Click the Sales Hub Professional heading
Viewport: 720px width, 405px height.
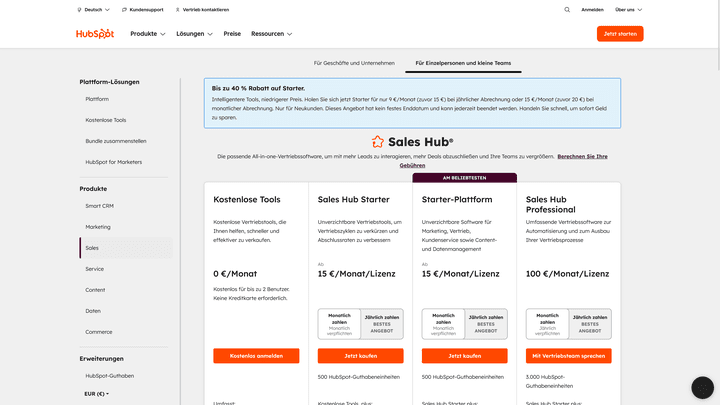pos(551,205)
